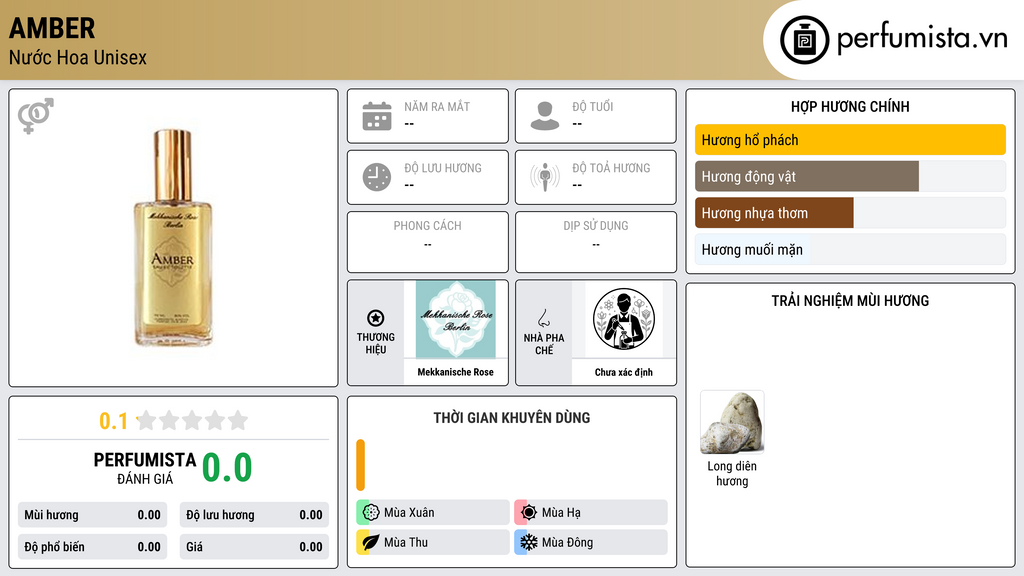The height and width of the screenshot is (576, 1024).
Task: Open the Long diên hương ambergris image
Action: (x=732, y=422)
